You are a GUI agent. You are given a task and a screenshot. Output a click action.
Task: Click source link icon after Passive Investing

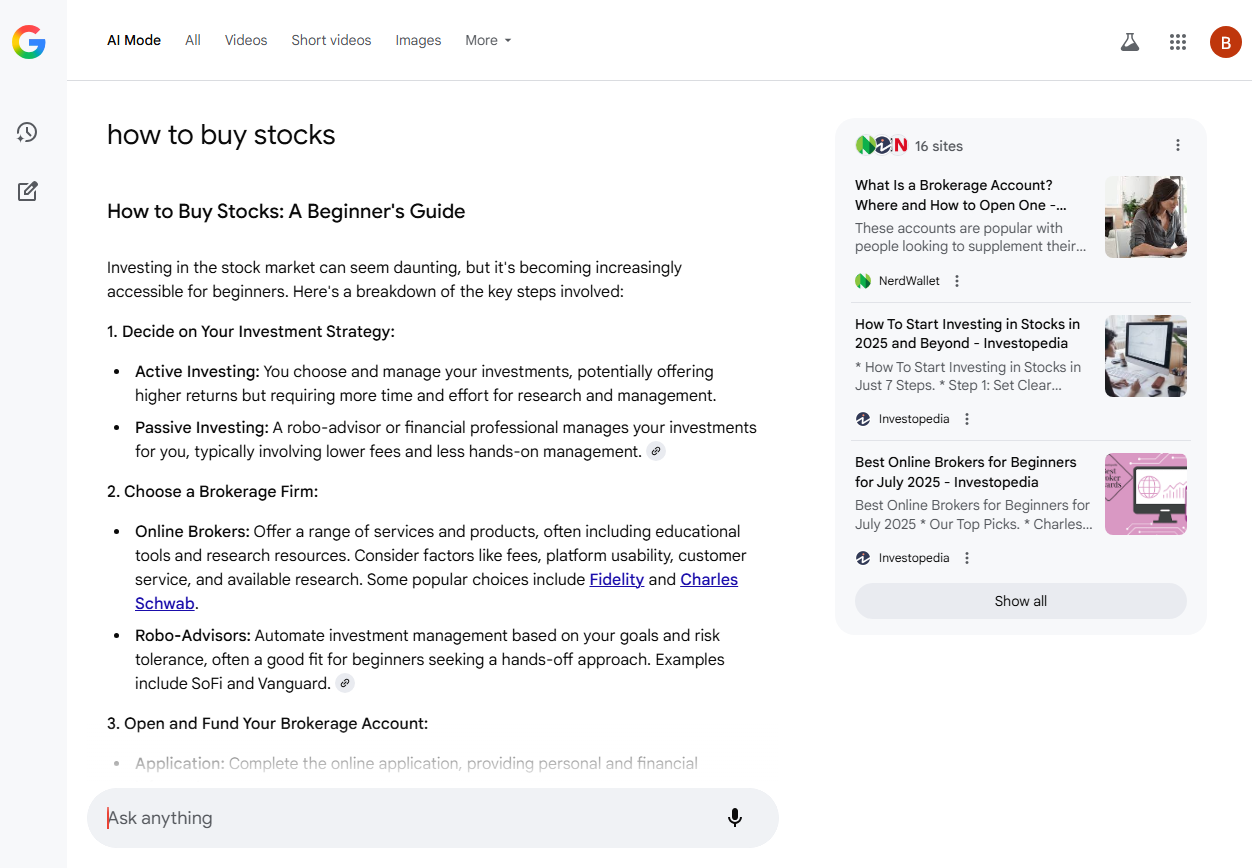pos(656,451)
